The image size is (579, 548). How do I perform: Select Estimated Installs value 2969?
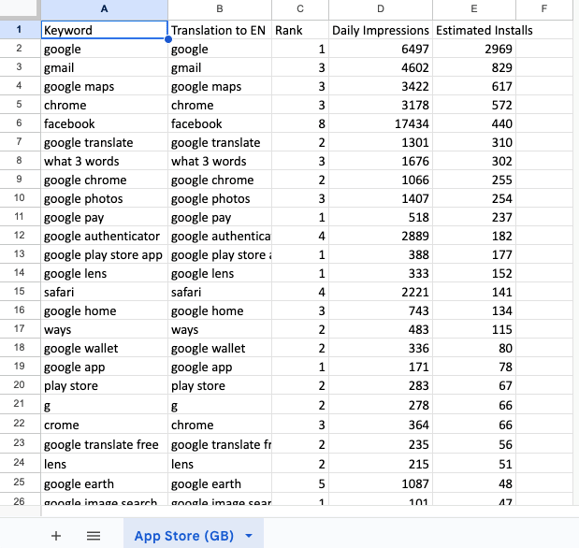click(474, 49)
